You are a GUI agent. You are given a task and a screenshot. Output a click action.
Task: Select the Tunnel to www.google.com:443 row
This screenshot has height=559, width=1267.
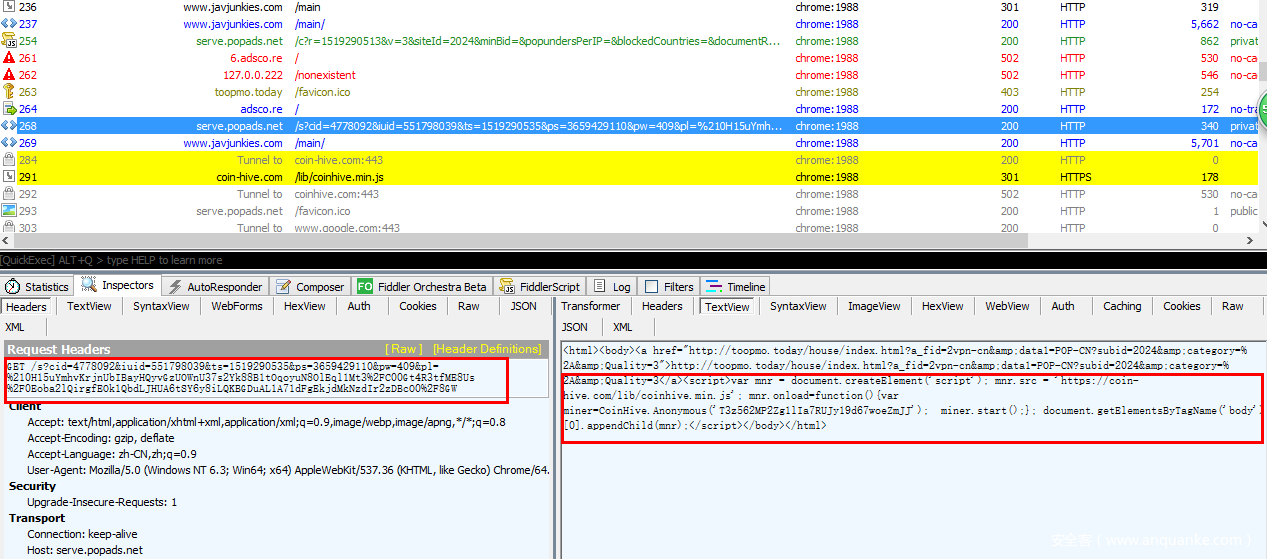[628, 228]
